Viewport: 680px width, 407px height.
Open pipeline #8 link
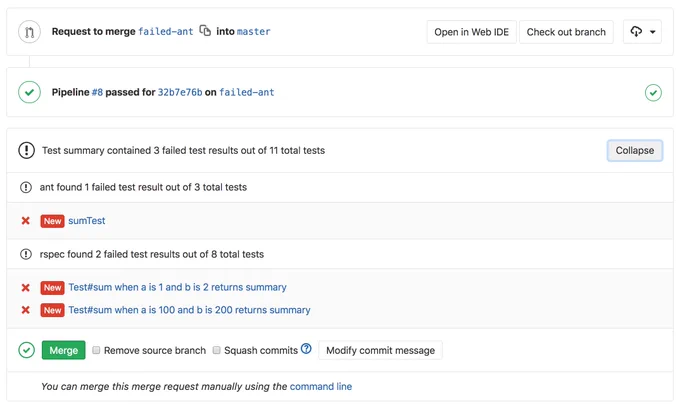tap(97, 92)
